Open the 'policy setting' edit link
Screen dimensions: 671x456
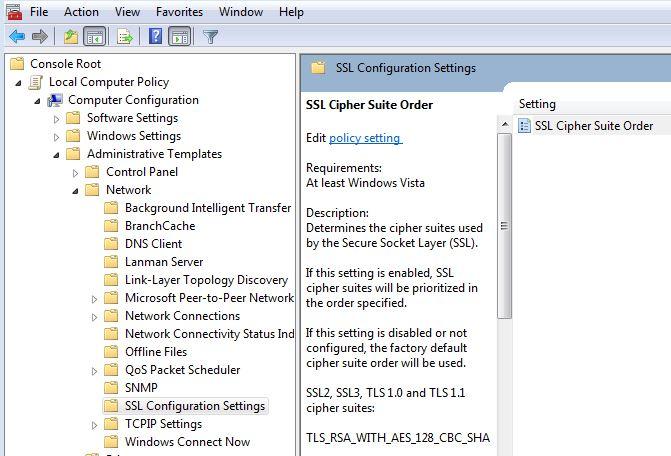(365, 138)
